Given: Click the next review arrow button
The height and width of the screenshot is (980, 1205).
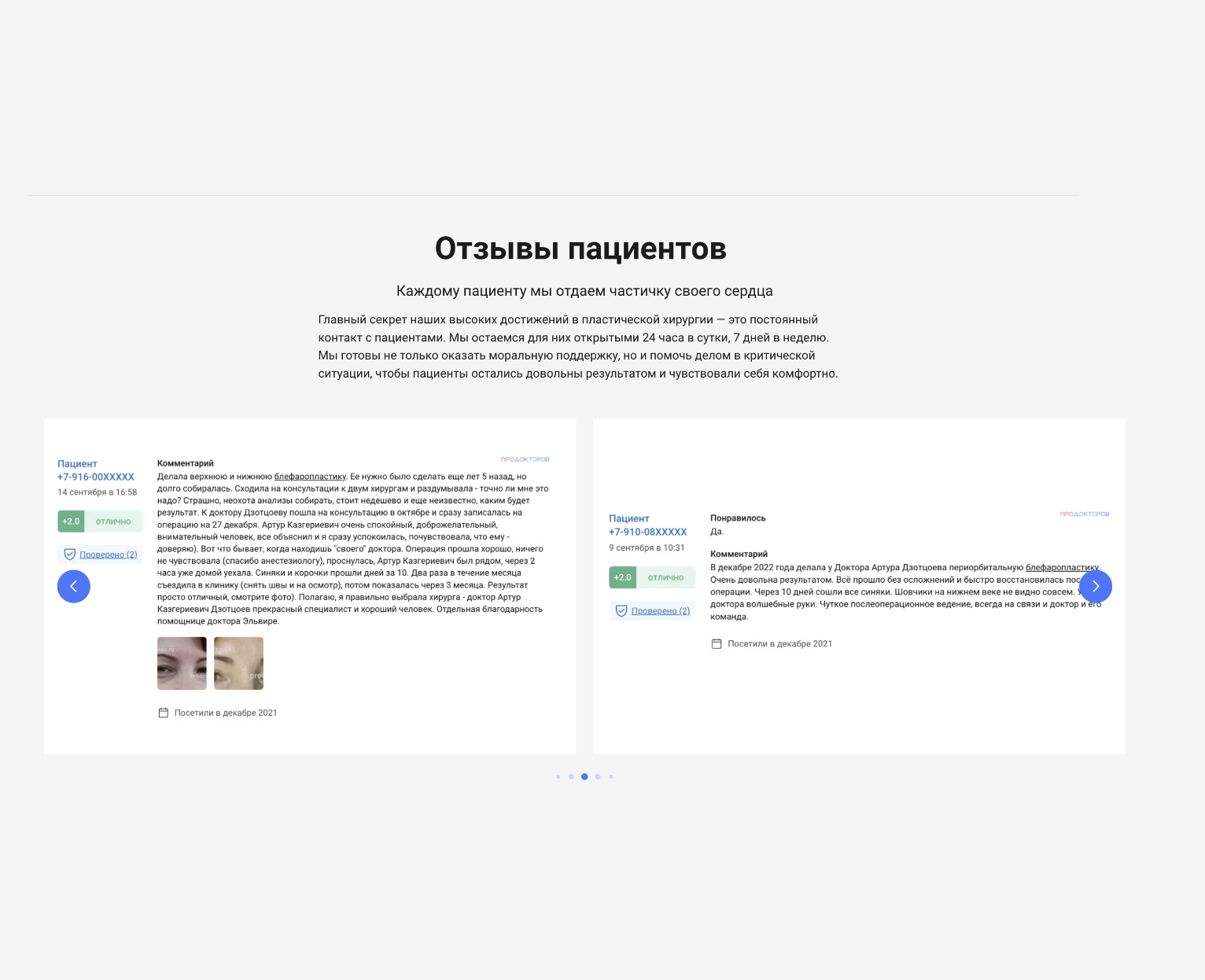Looking at the screenshot, I should click(x=1095, y=586).
